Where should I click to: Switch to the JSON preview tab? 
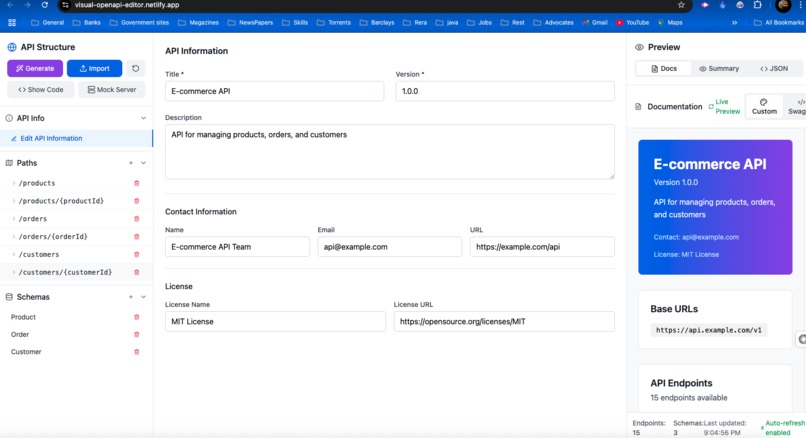pyautogui.click(x=774, y=68)
